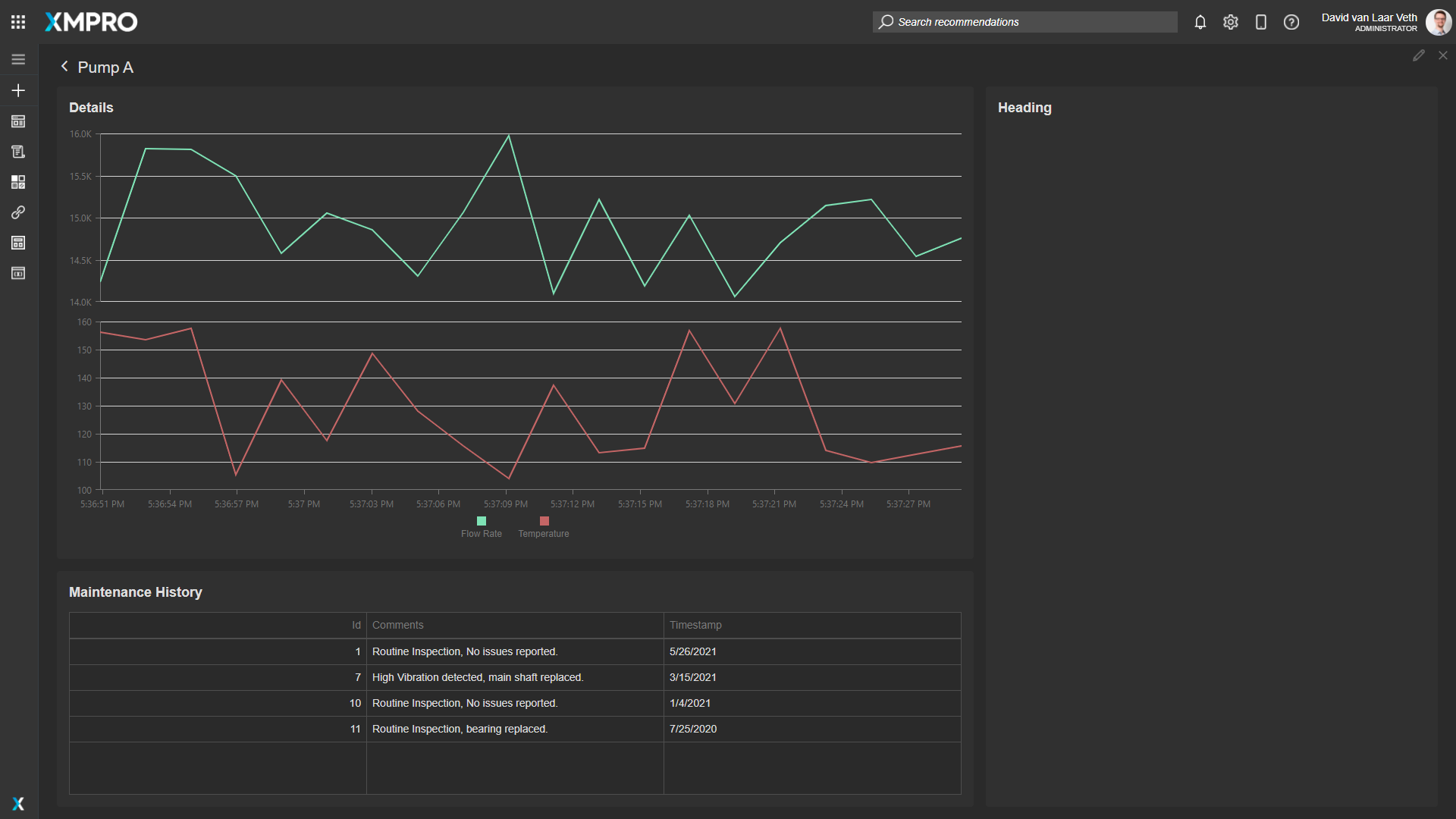Go back using the Pump A chevron
The image size is (1456, 819).
(x=64, y=67)
